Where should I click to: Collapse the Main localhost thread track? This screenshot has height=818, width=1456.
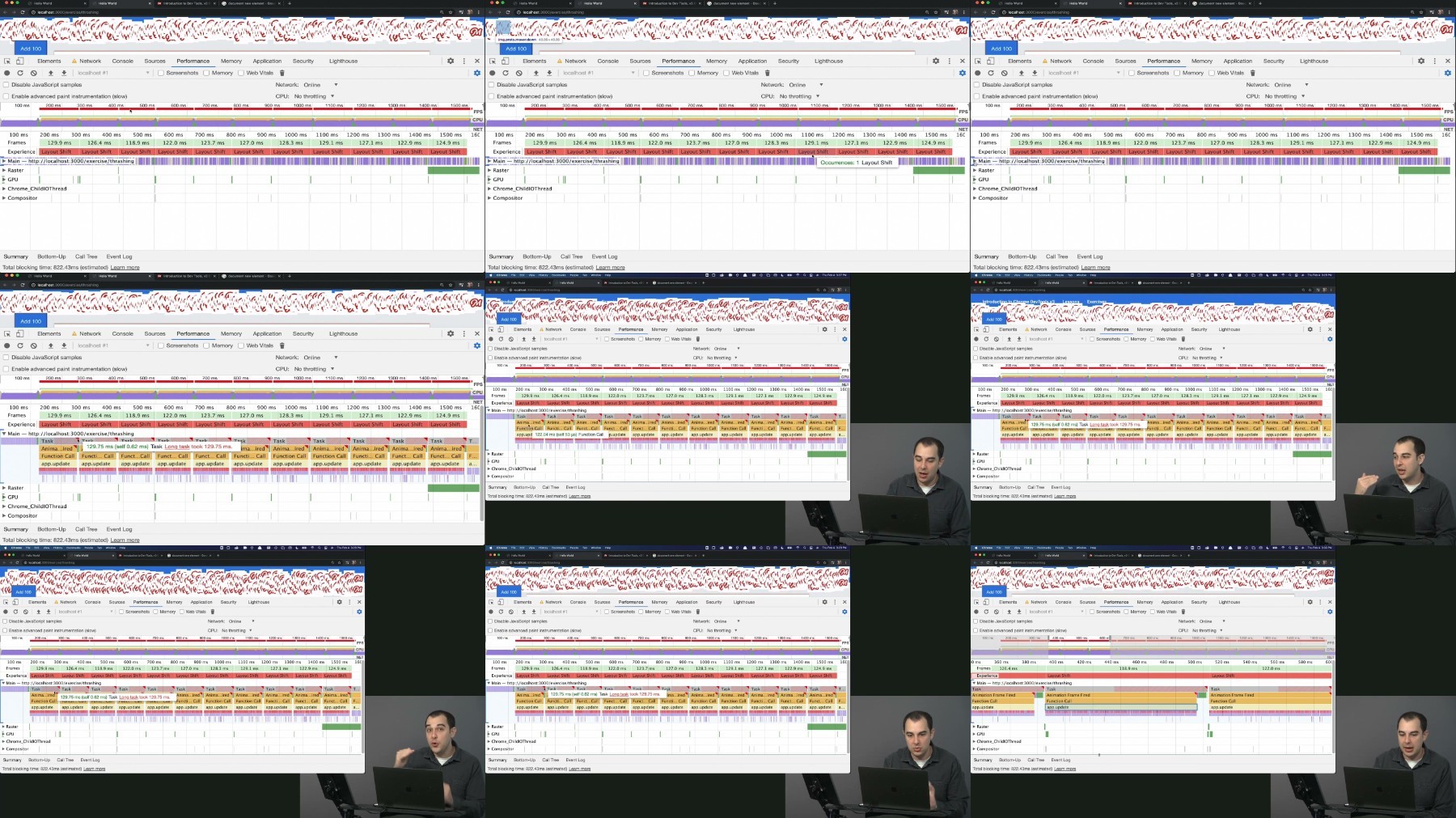[6, 161]
